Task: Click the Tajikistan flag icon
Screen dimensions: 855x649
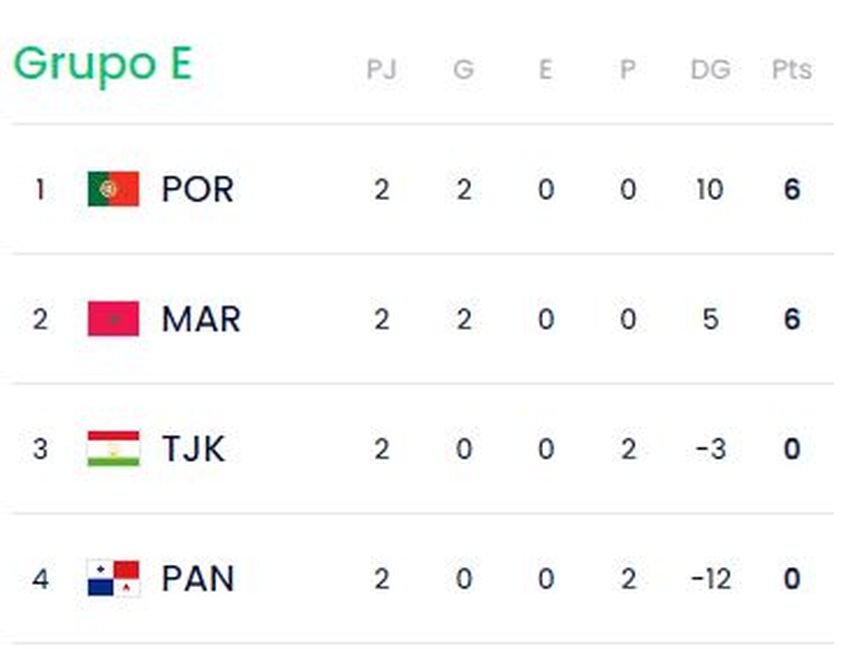Action: point(113,449)
